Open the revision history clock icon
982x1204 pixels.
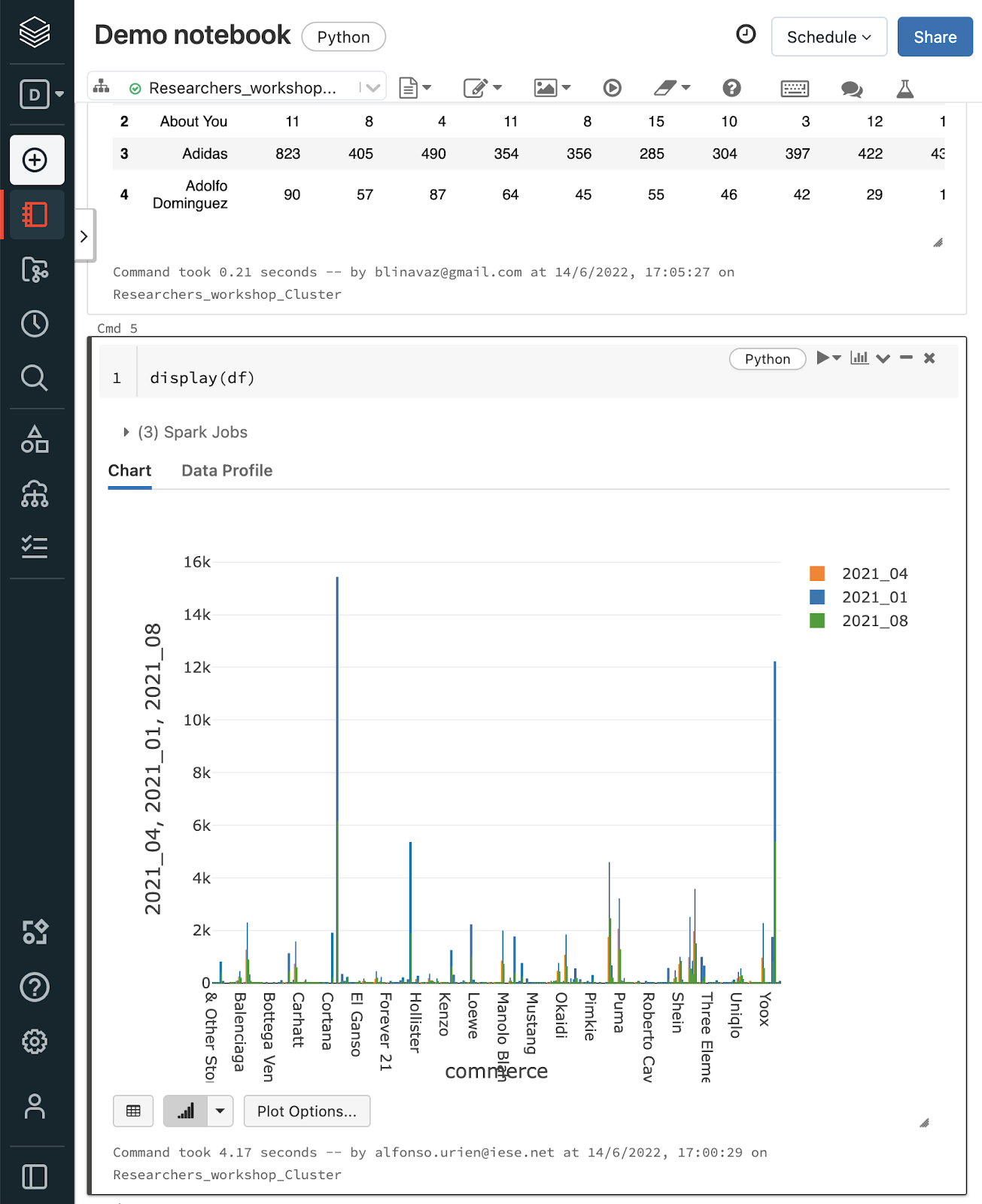click(x=745, y=35)
